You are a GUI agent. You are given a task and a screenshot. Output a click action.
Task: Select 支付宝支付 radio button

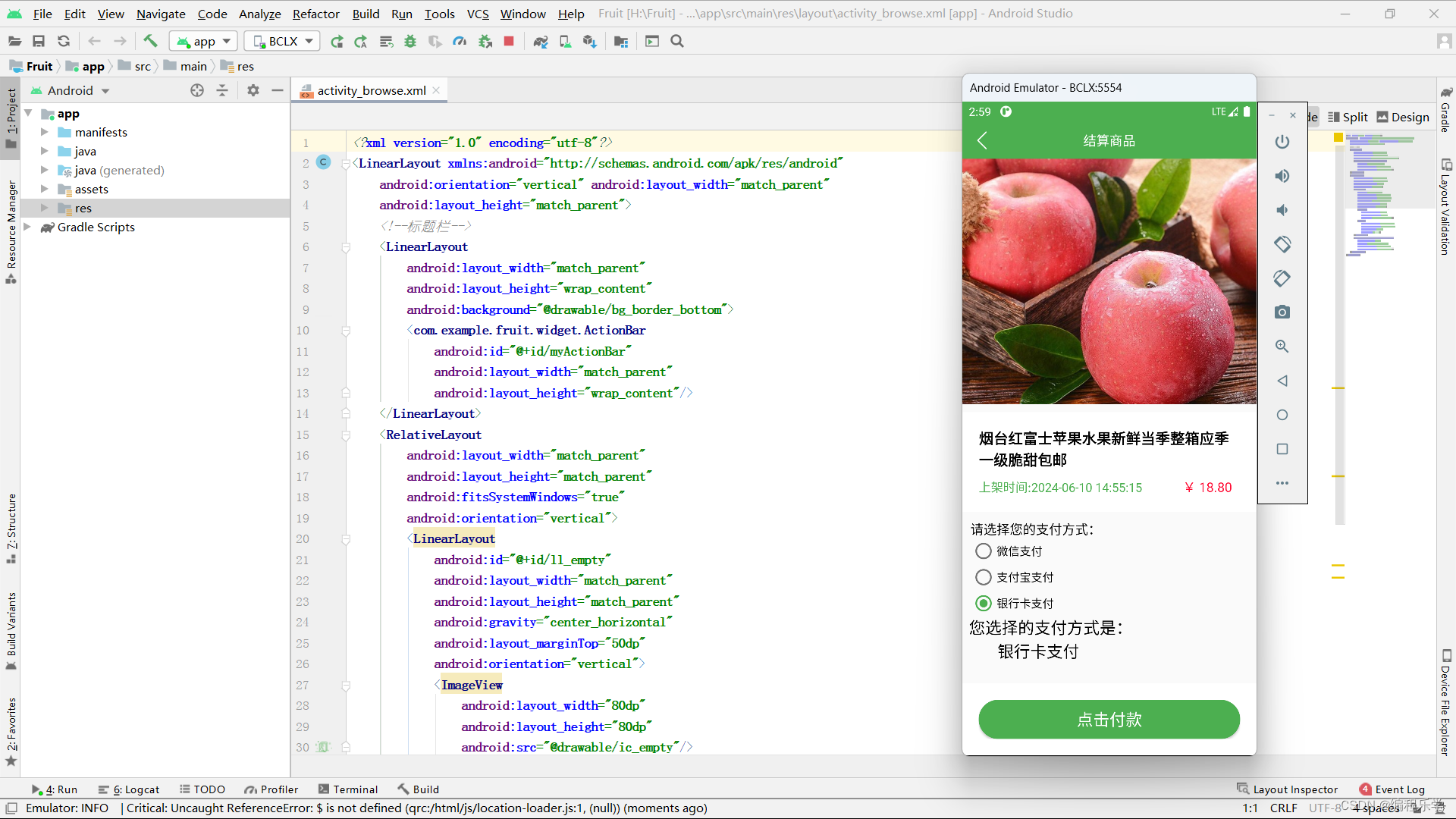tap(984, 577)
